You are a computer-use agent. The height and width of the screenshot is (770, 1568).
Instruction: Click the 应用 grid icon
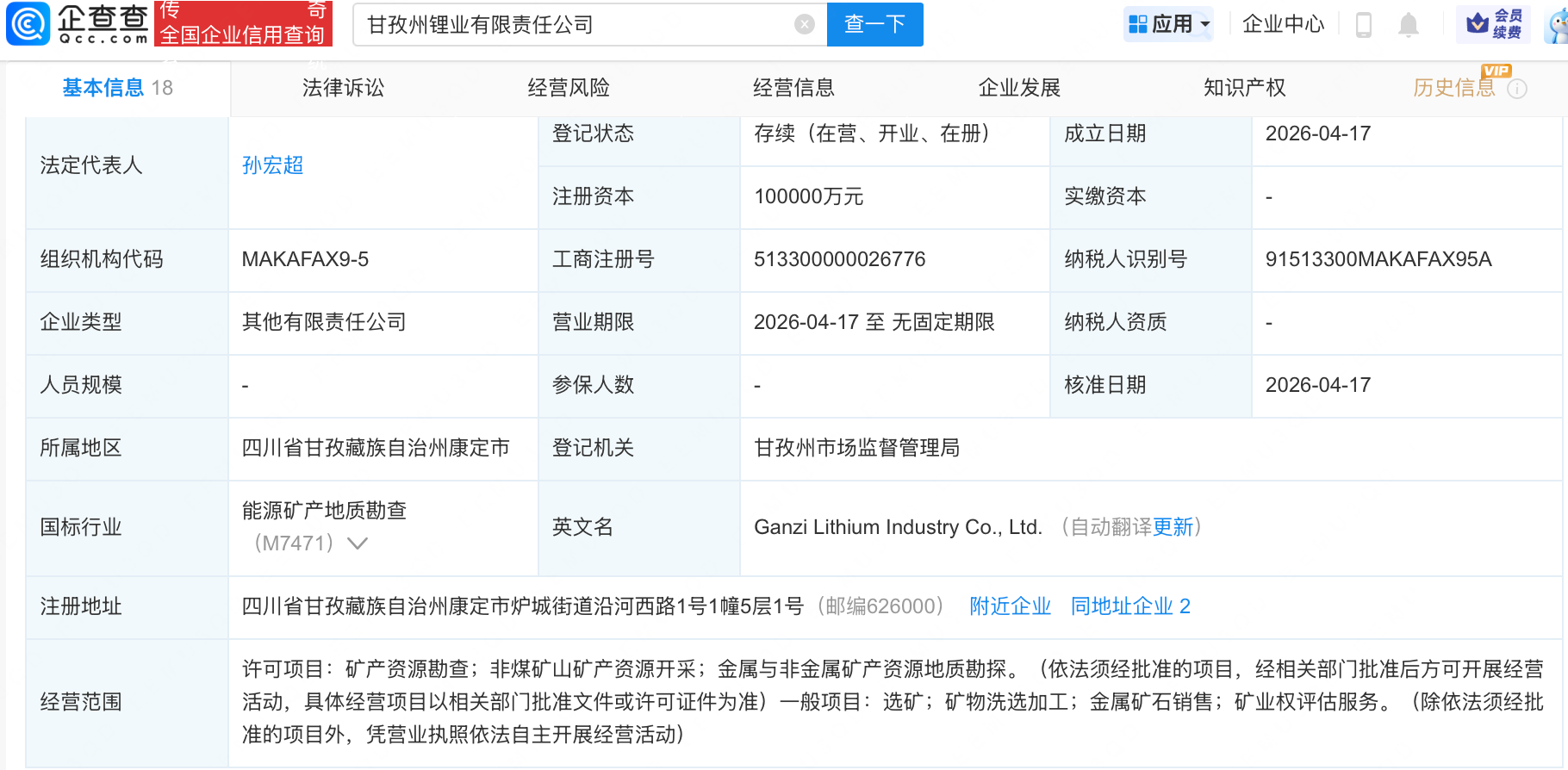[1138, 24]
